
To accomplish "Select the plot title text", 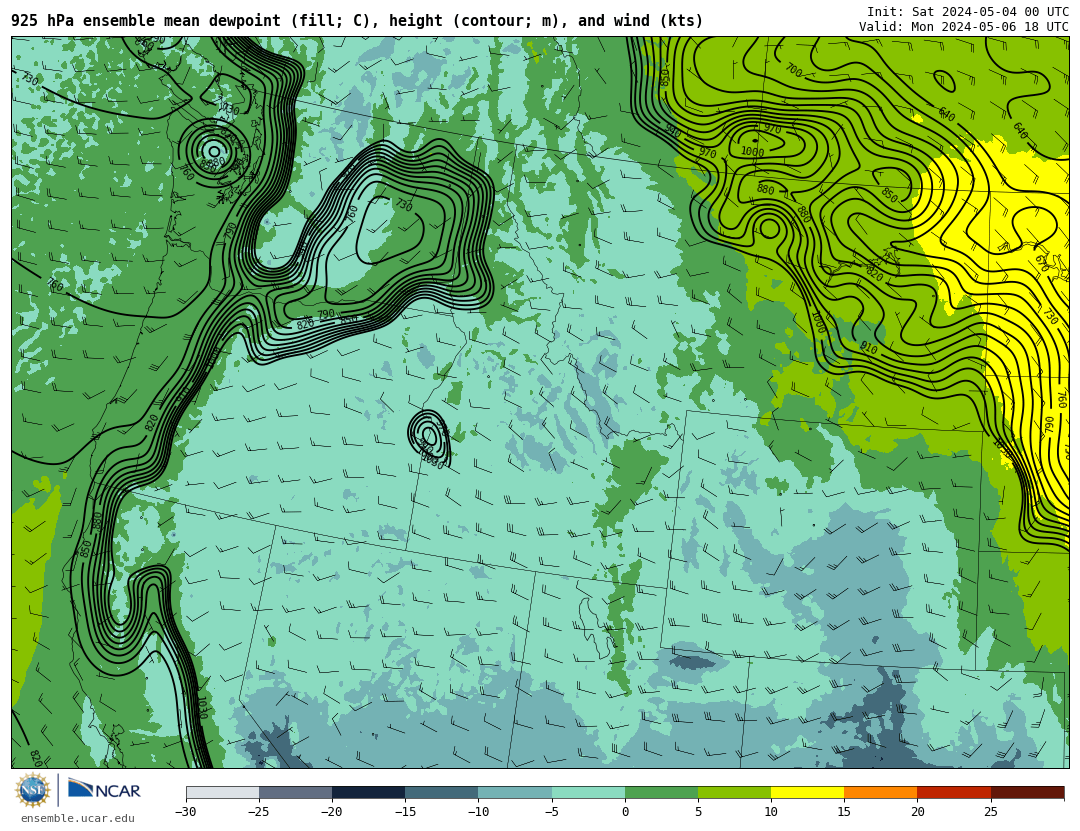I will tap(357, 21).
